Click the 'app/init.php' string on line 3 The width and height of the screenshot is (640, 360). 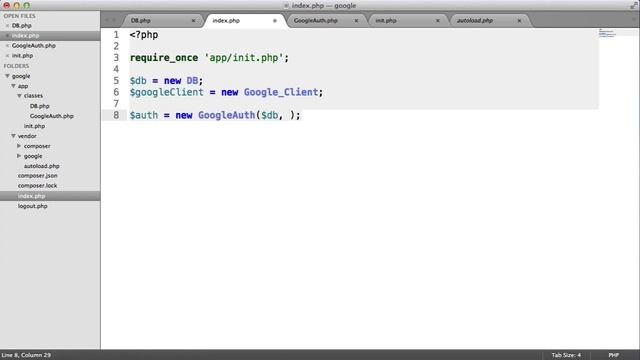(x=244, y=58)
